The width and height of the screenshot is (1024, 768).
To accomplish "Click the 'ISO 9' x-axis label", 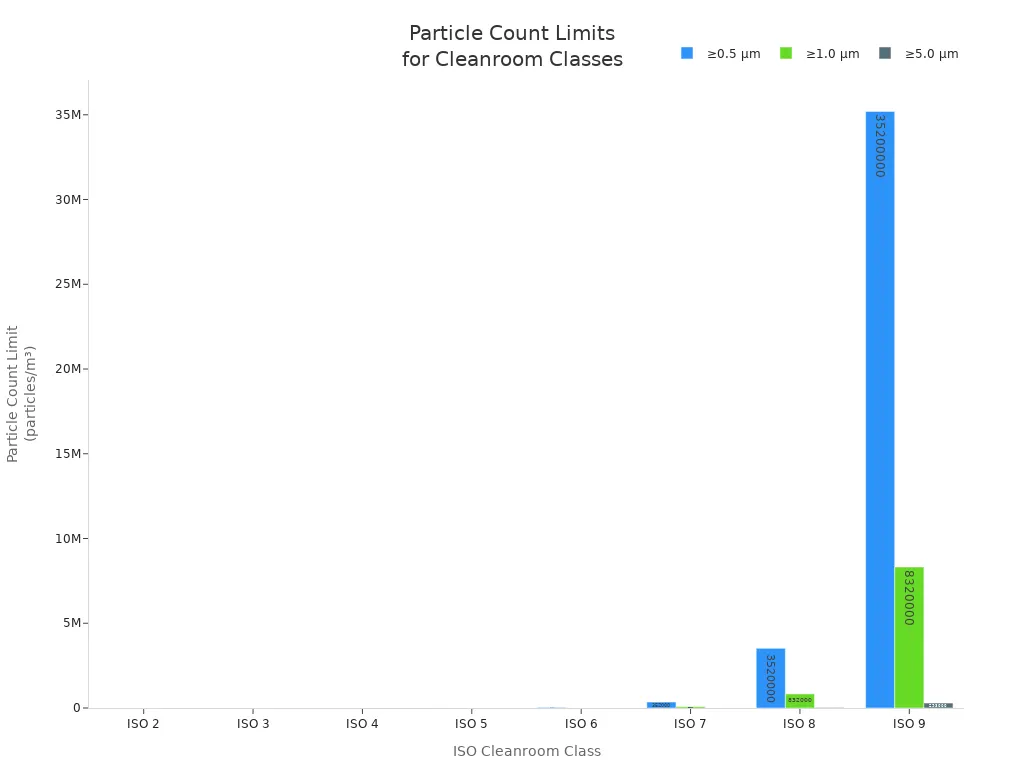I will (908, 724).
